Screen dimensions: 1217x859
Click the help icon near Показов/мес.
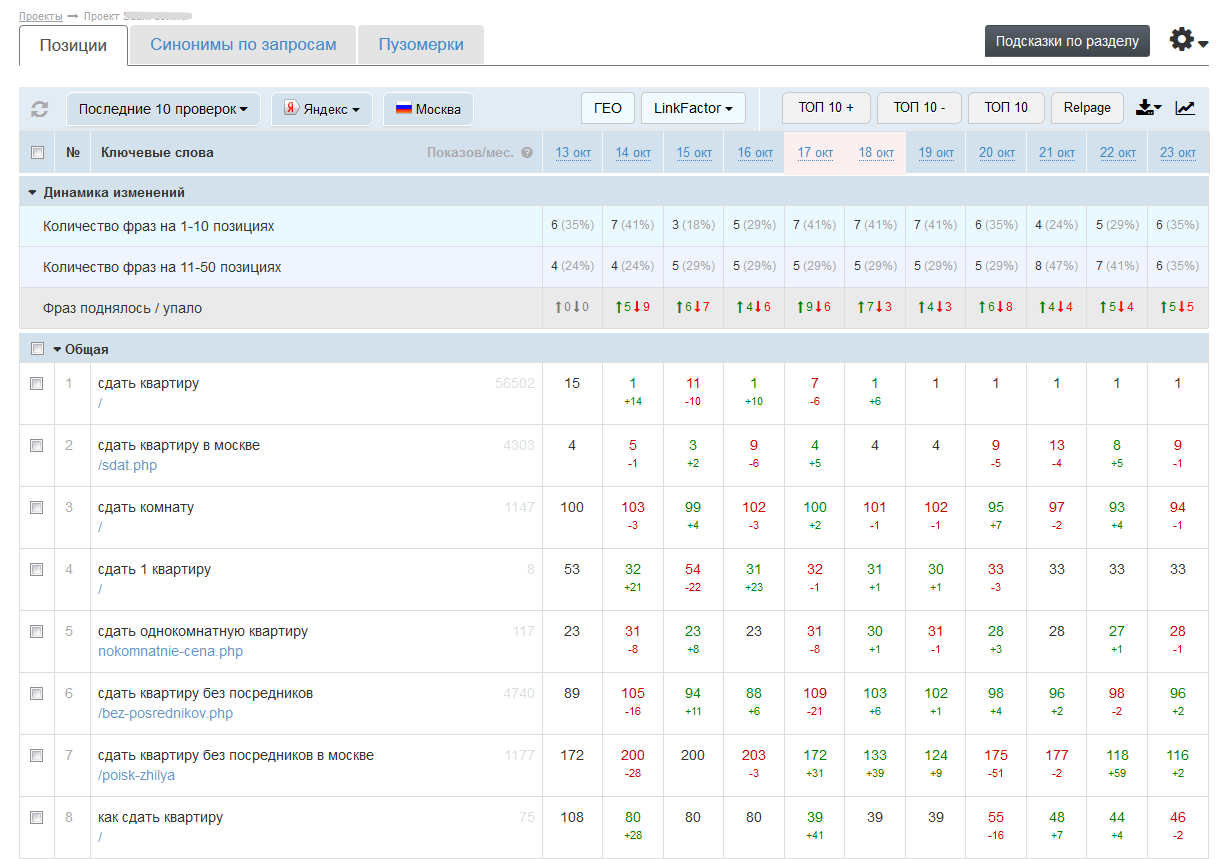click(527, 153)
